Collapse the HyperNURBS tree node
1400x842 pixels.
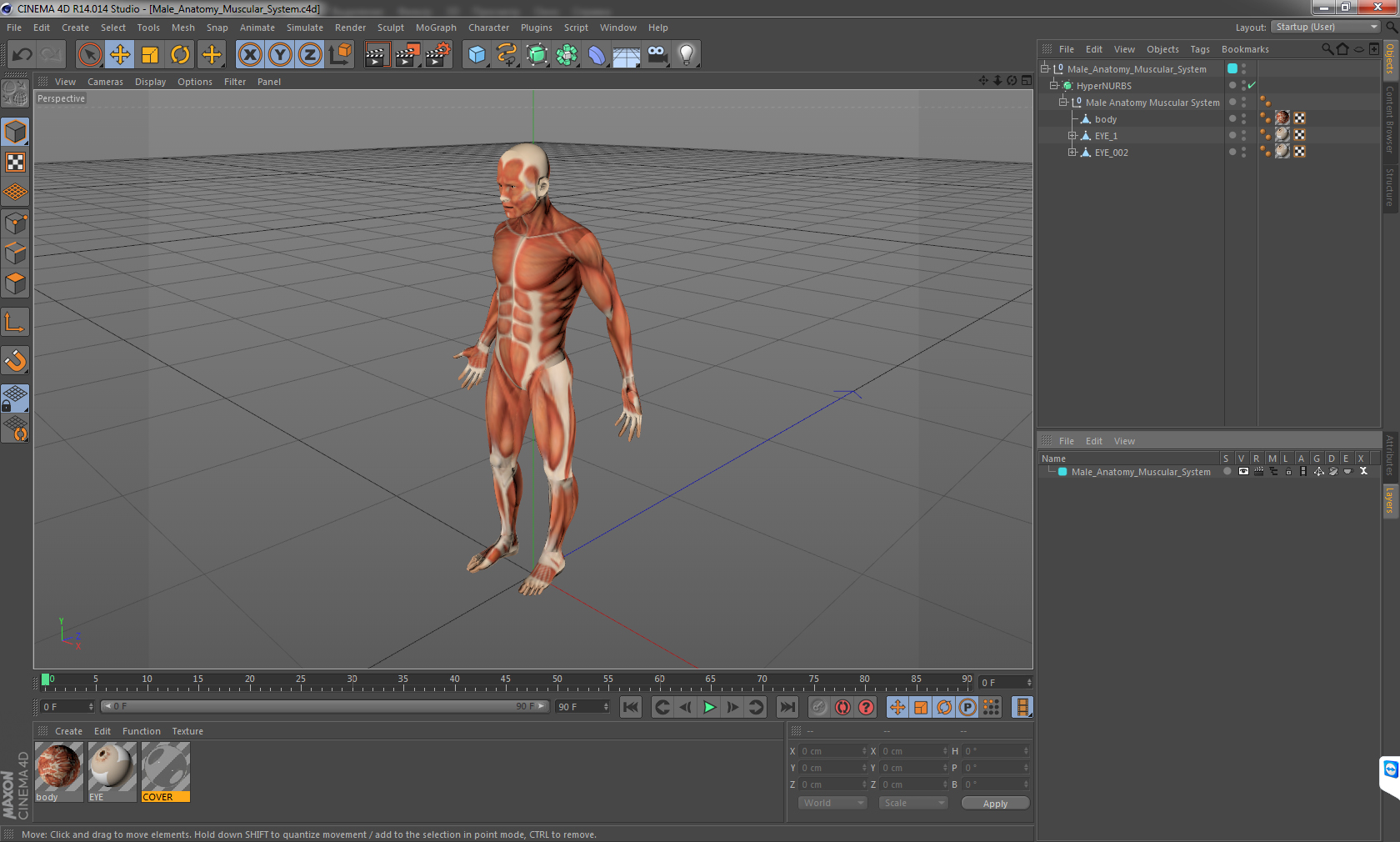(x=1054, y=85)
